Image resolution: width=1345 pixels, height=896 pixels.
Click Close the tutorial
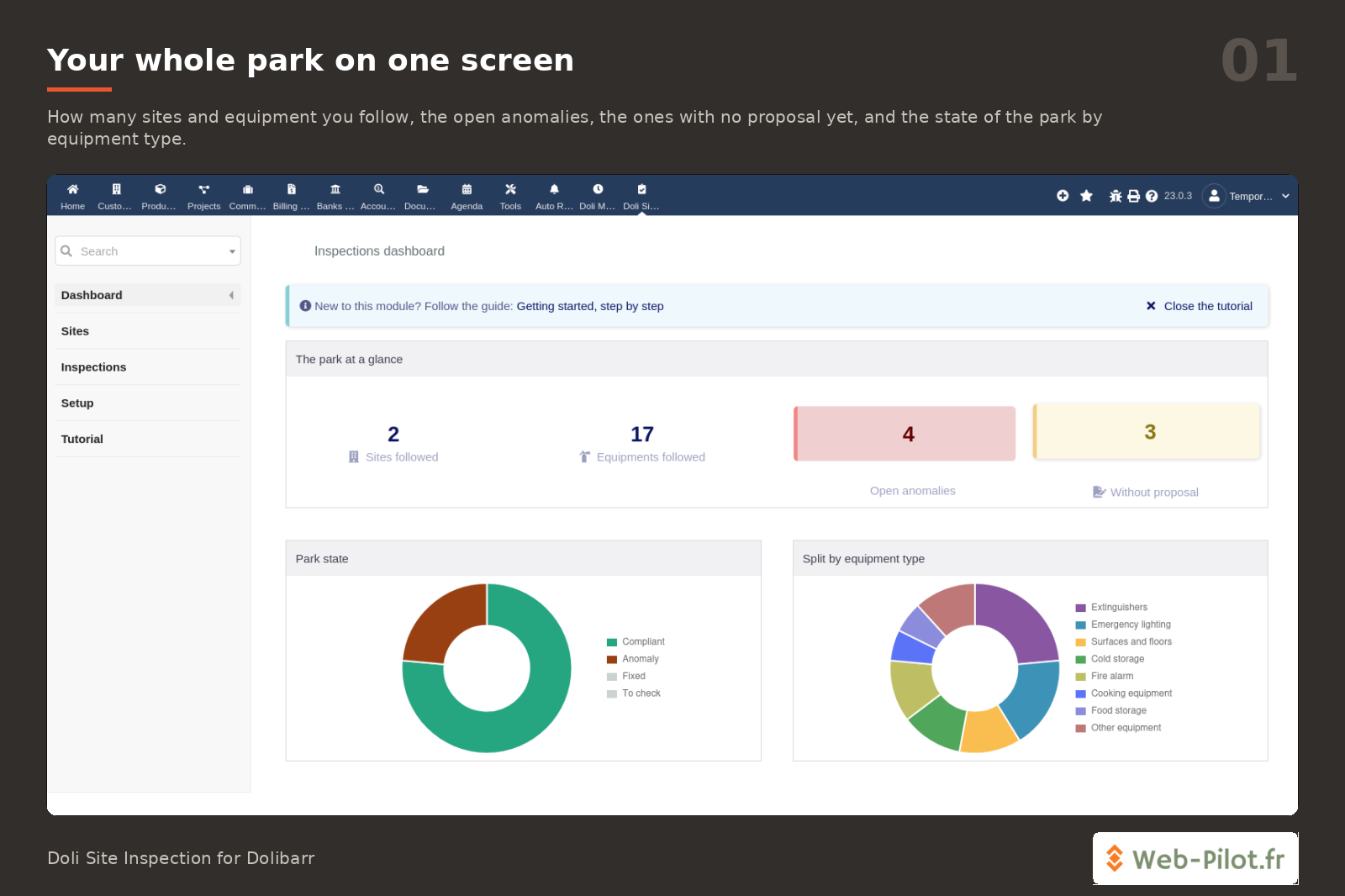coord(1199,306)
